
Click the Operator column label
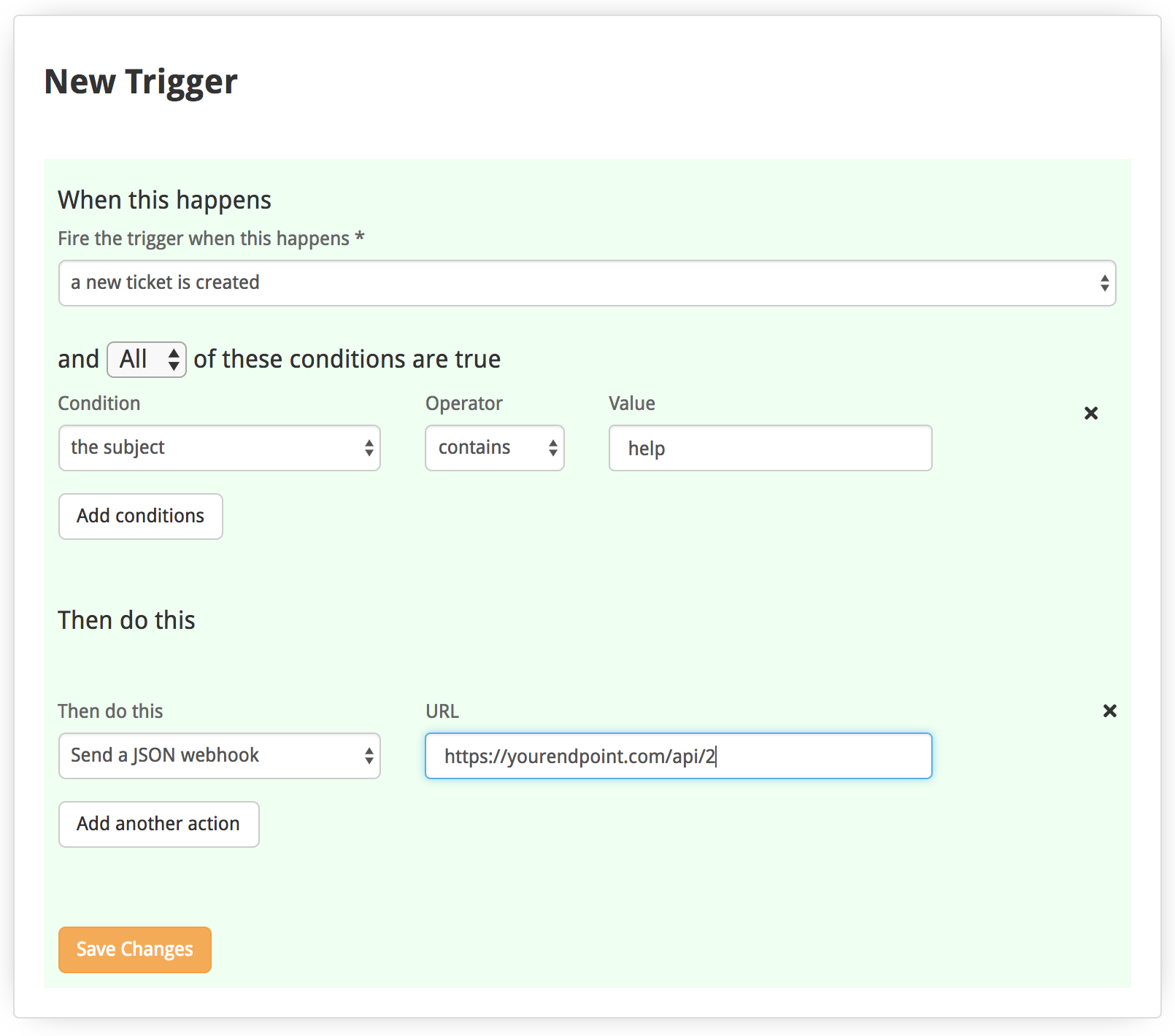click(x=464, y=403)
